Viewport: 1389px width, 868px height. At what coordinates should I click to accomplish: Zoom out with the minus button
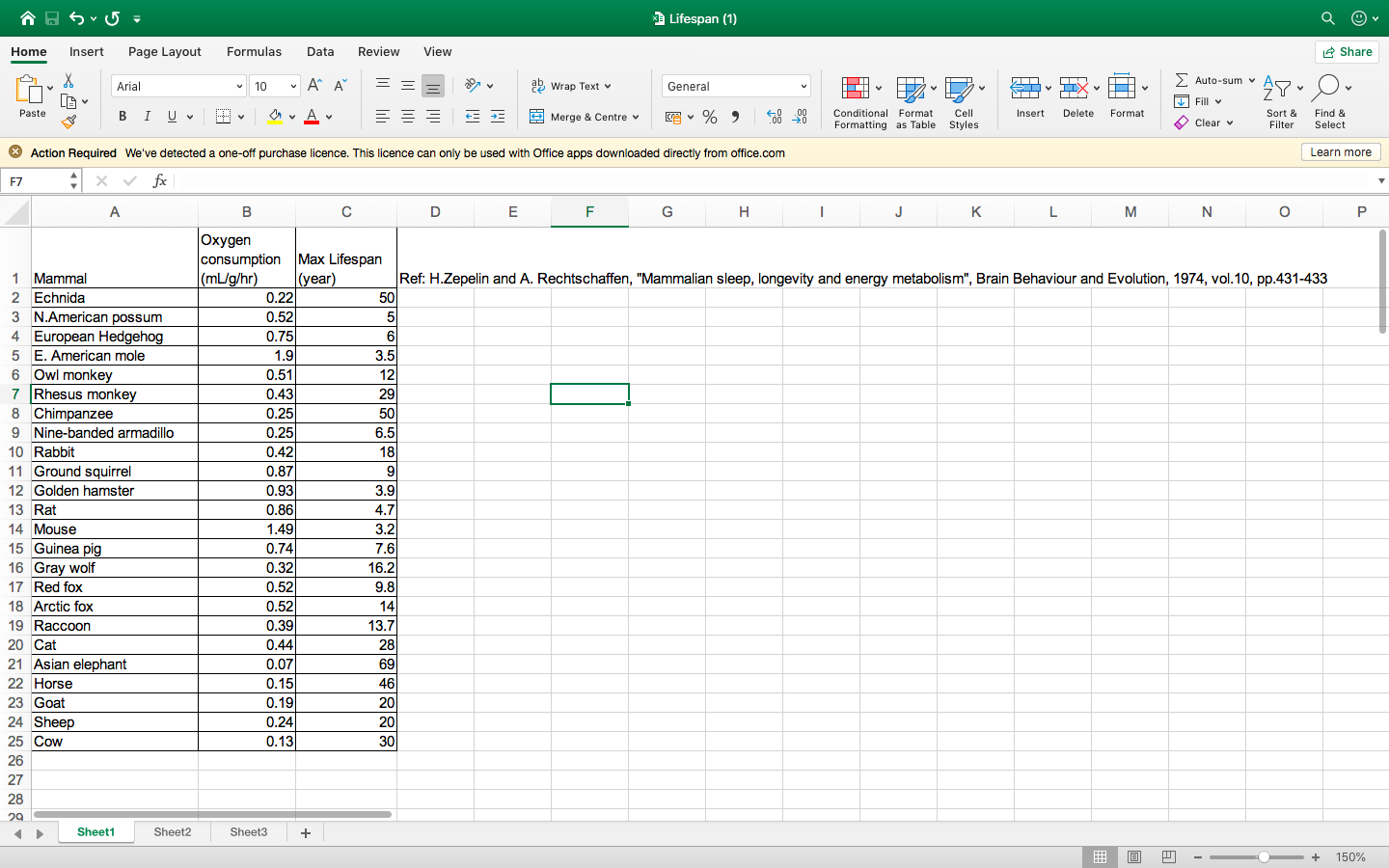pyautogui.click(x=1198, y=856)
